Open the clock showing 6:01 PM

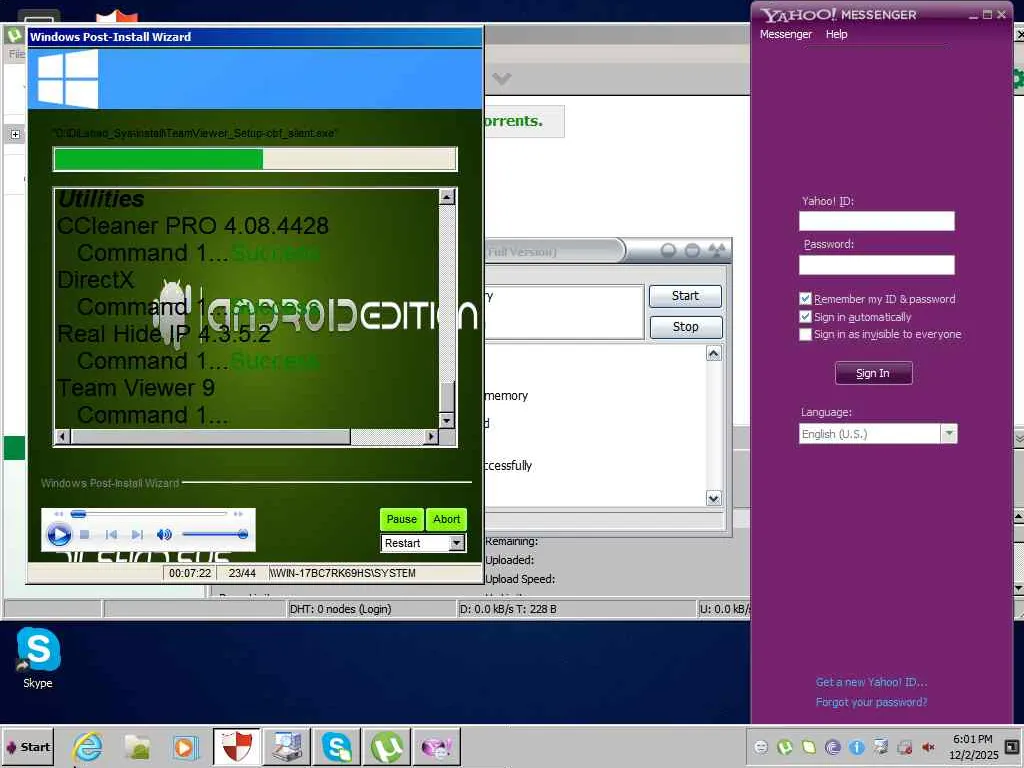[973, 747]
